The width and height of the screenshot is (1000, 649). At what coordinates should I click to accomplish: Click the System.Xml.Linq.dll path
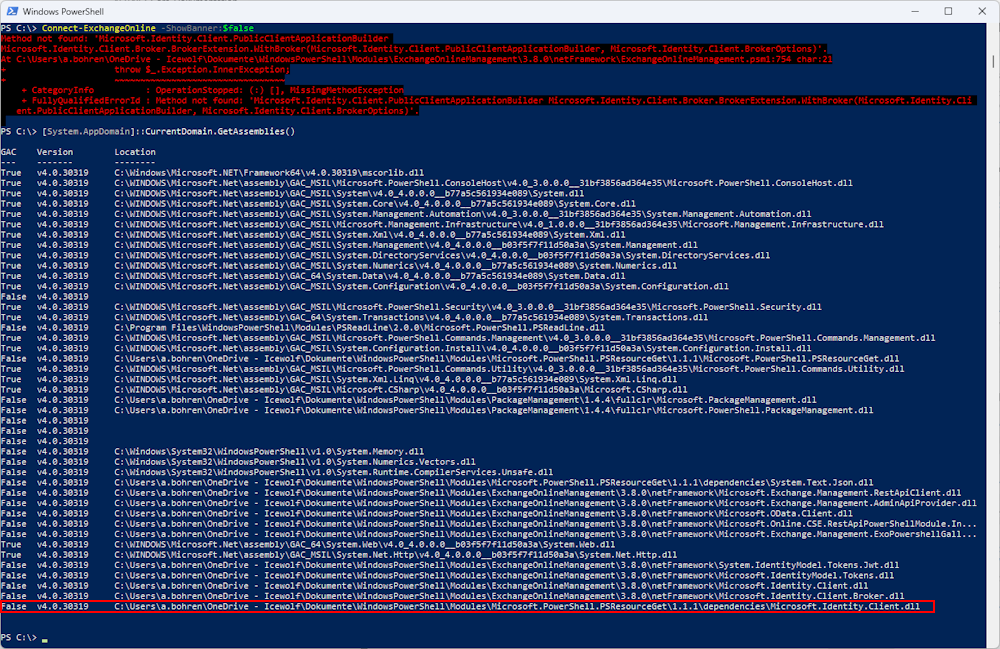(395, 379)
